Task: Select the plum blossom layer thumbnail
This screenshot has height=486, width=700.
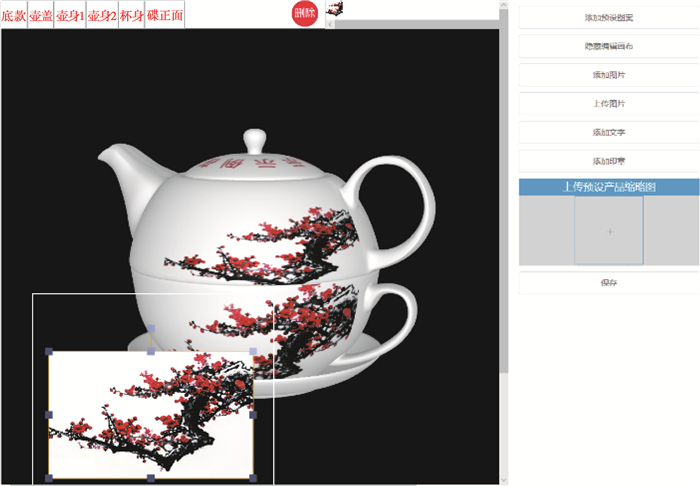Action: click(x=335, y=9)
